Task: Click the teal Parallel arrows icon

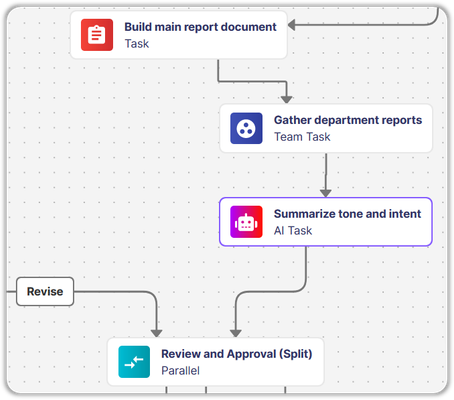Action: pyautogui.click(x=134, y=362)
